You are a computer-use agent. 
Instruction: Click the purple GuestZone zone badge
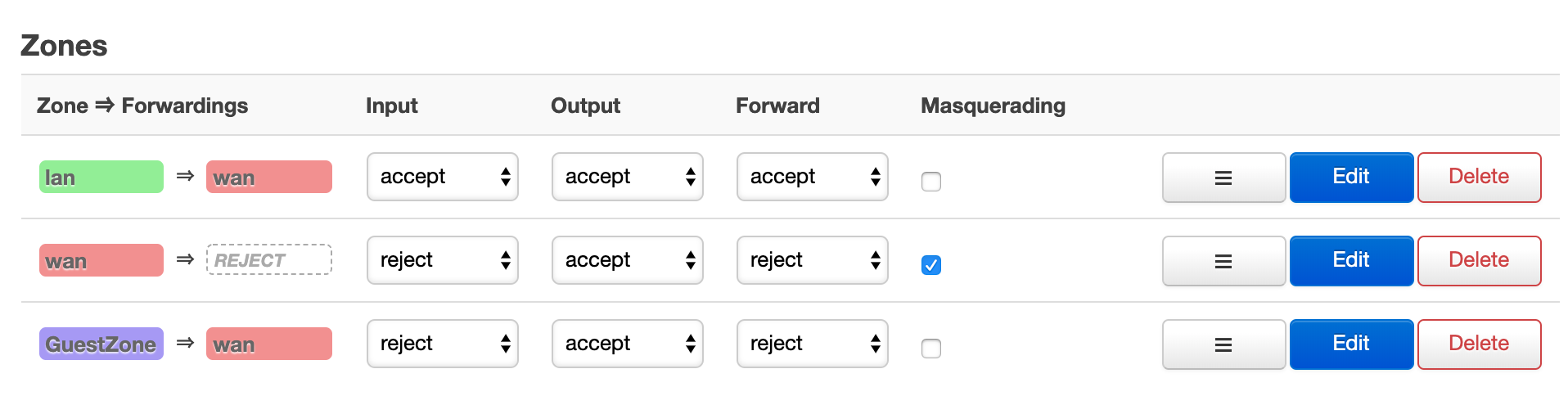point(101,344)
